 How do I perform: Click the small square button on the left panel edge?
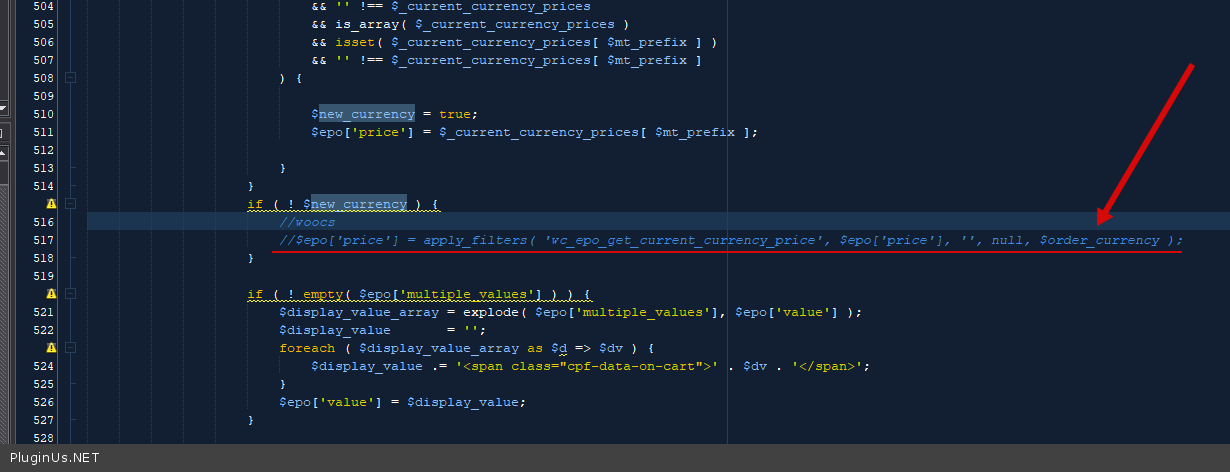pos(3,132)
